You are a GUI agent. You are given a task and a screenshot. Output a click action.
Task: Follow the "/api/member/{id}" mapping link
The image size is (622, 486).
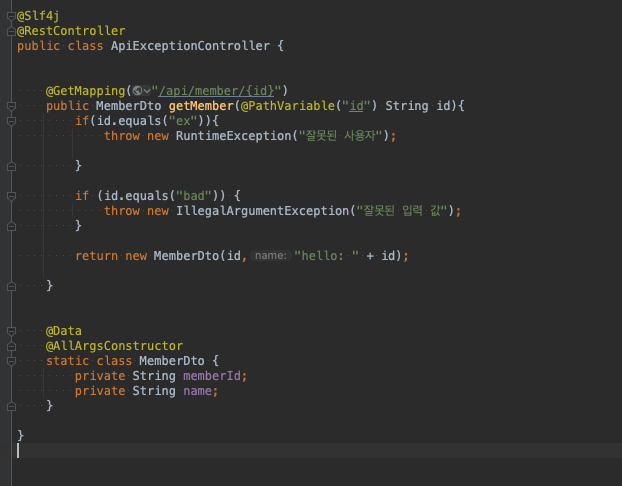(x=216, y=91)
